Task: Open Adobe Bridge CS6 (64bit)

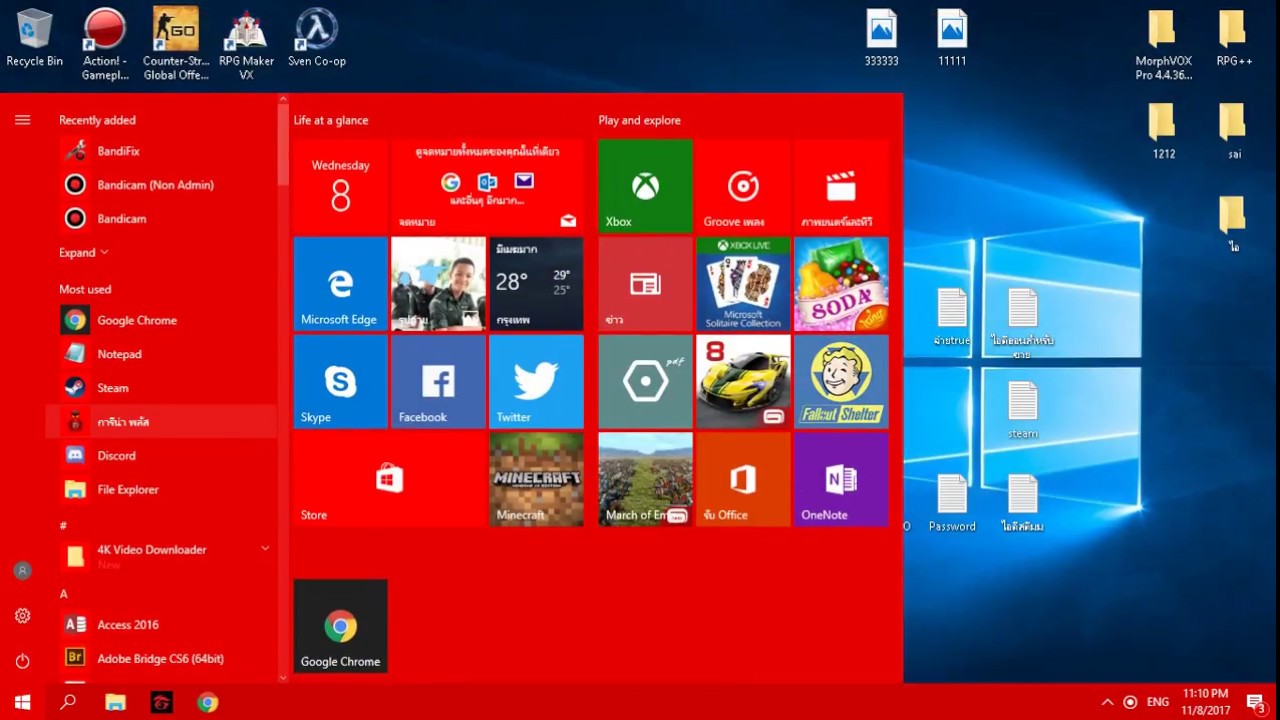Action: point(162,658)
